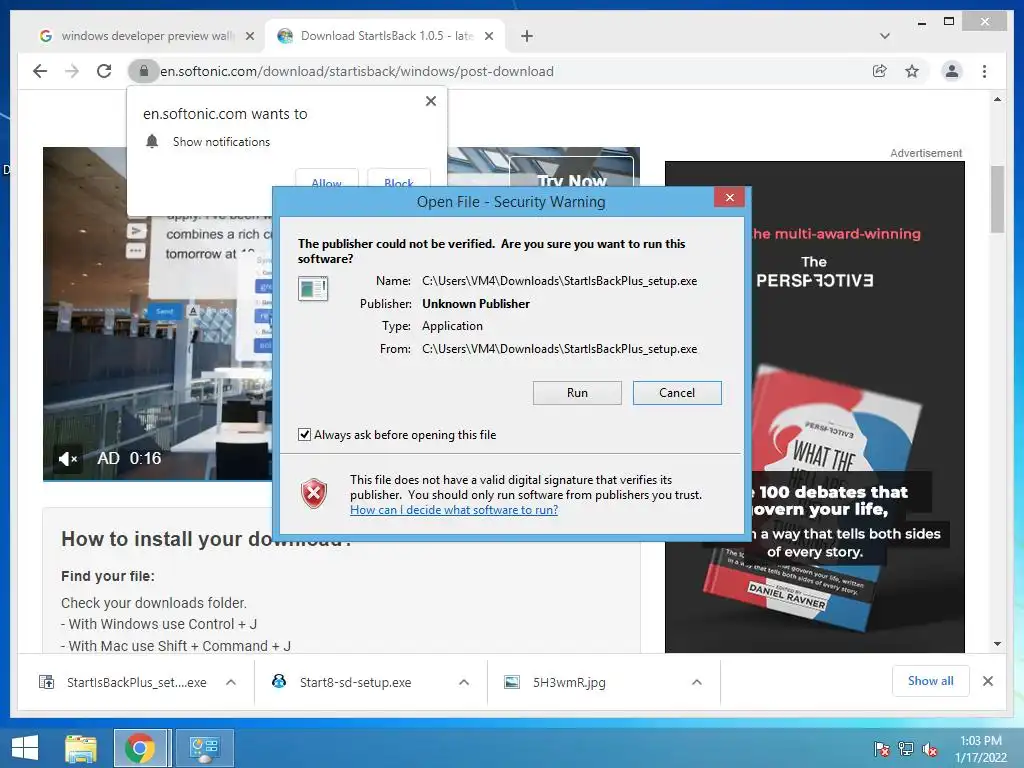The image size is (1024, 768).
Task: Dismiss the notification permission popup
Action: [x=430, y=101]
